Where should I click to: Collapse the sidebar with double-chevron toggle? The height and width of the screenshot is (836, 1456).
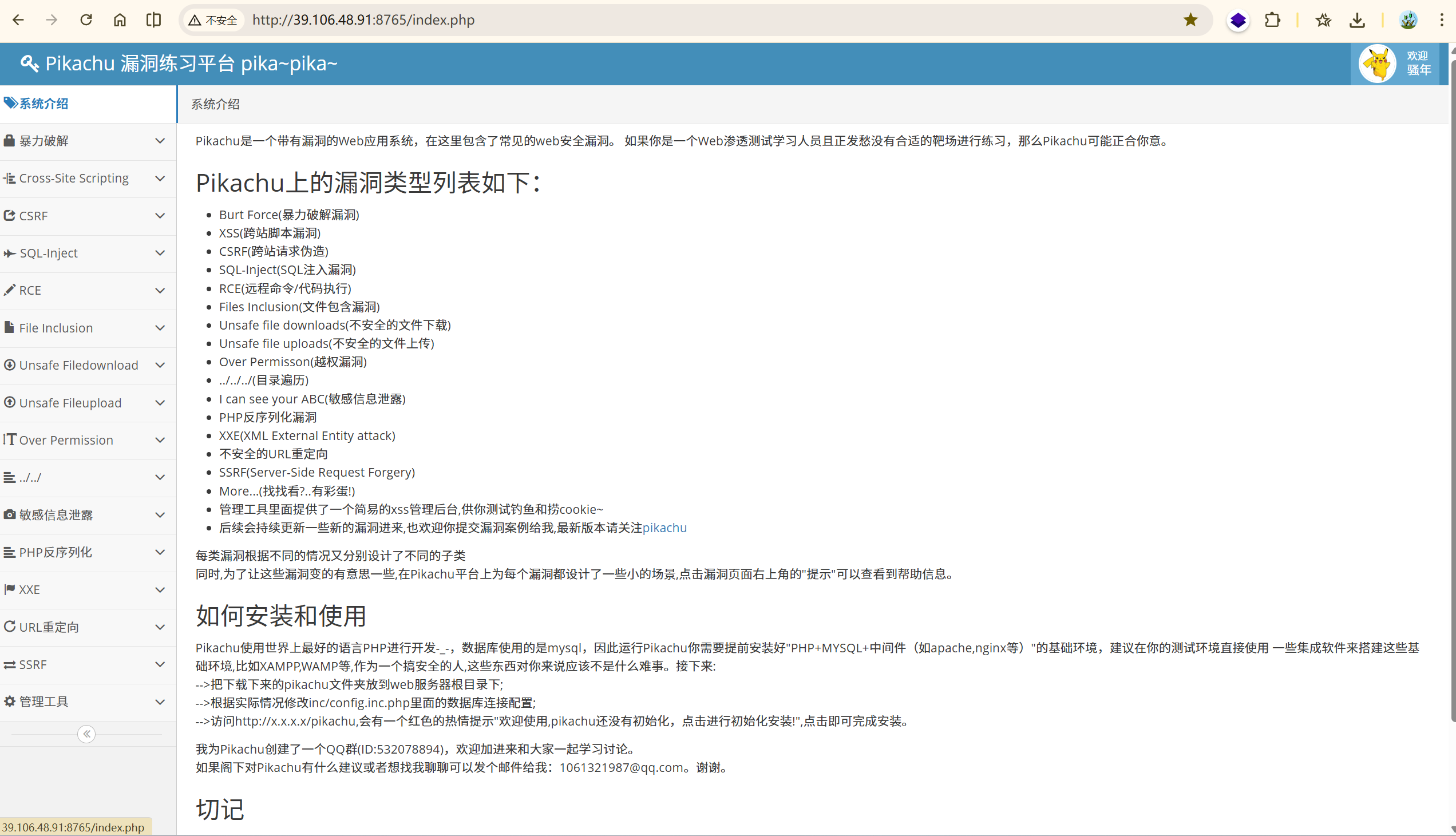(86, 734)
